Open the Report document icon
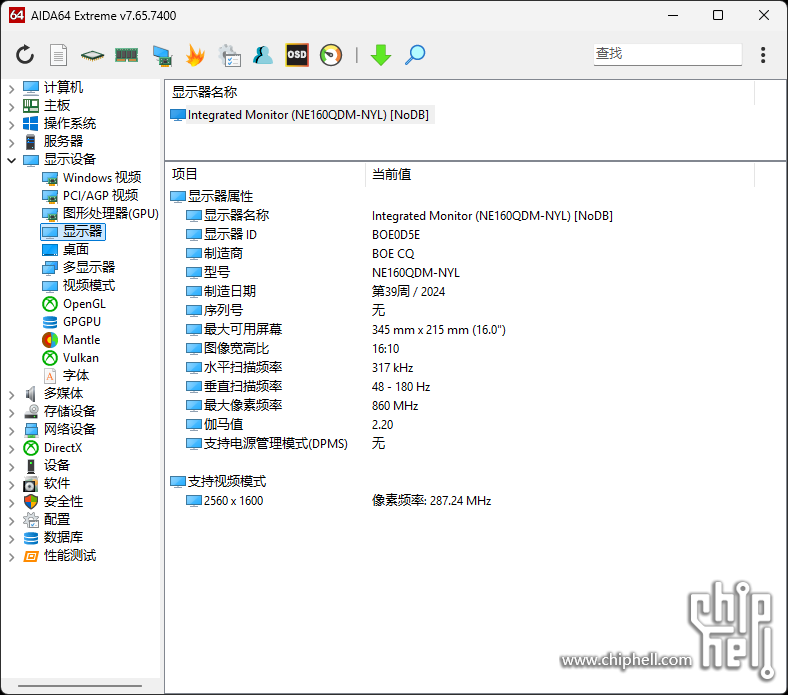The image size is (788, 695). [x=58, y=55]
